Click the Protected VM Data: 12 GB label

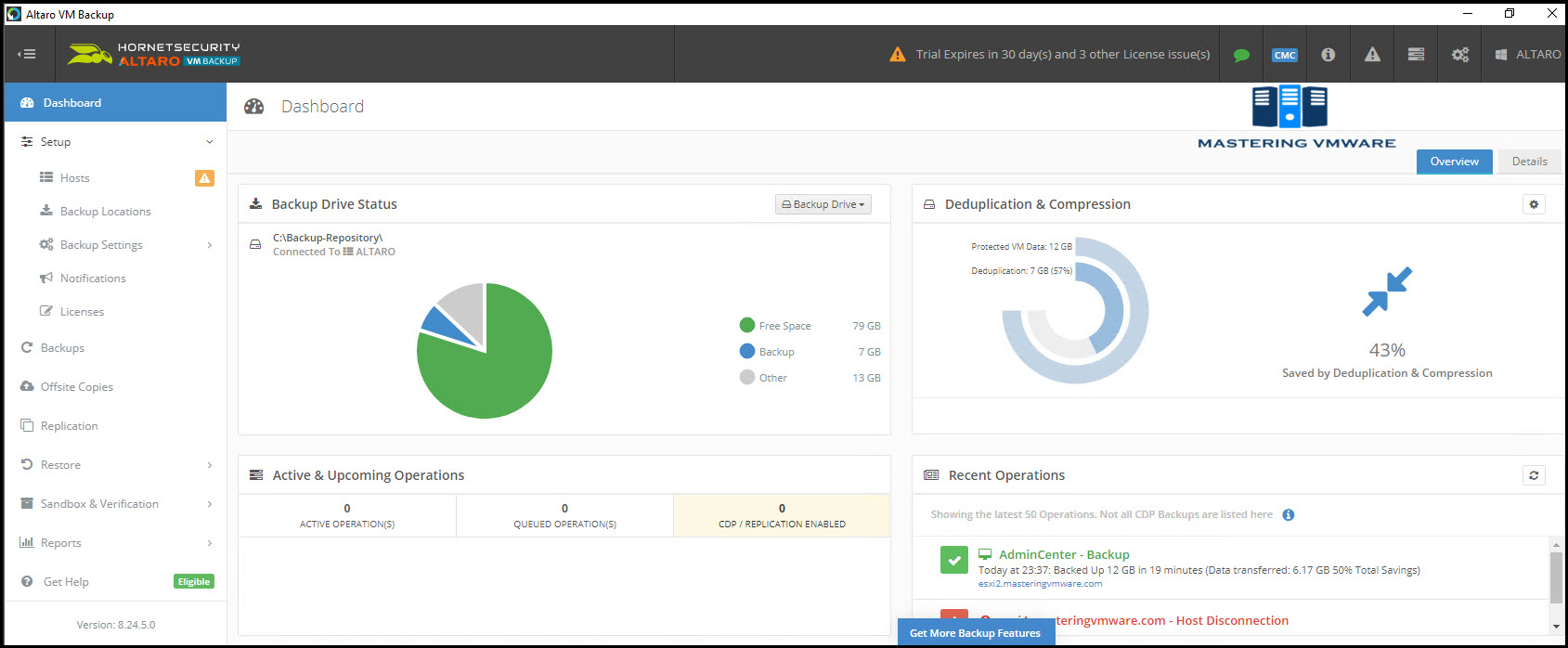coord(1021,247)
